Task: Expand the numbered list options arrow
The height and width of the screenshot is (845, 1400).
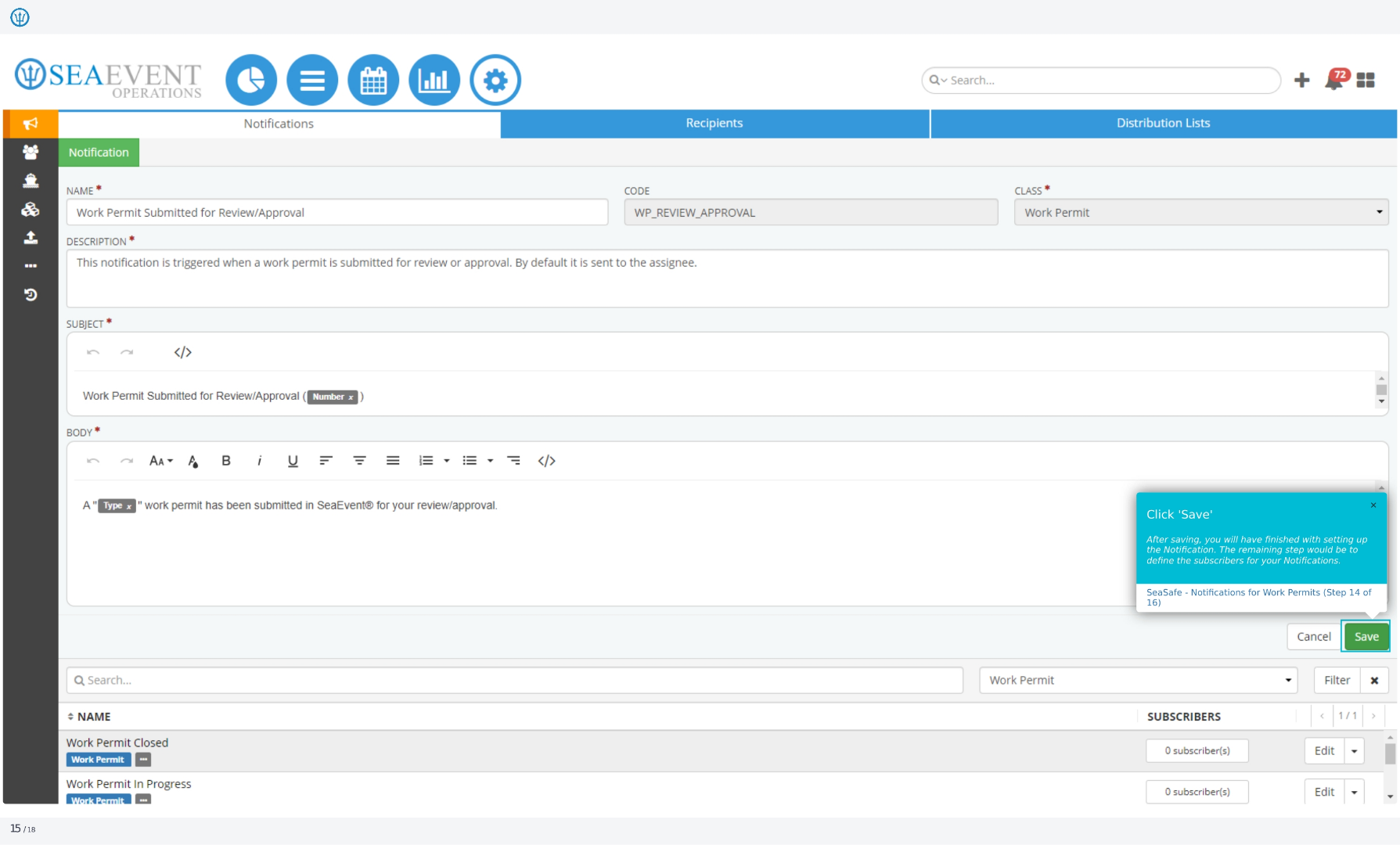Action: coord(447,461)
